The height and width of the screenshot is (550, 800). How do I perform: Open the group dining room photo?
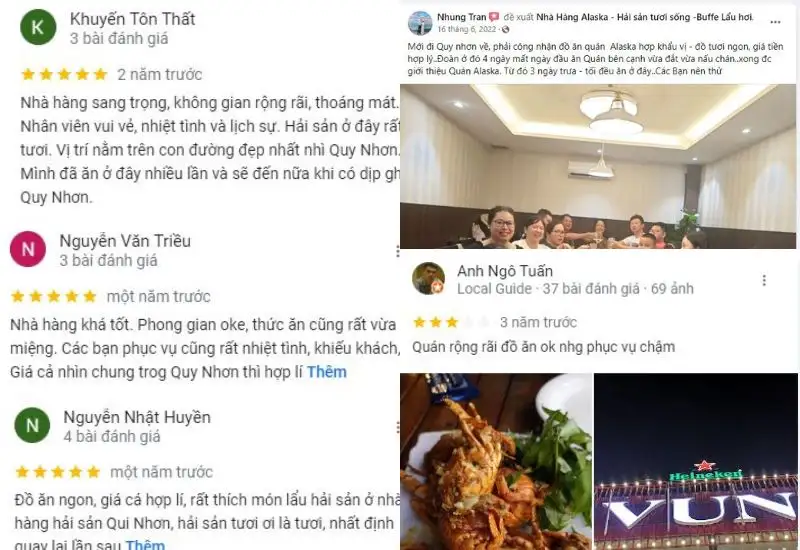point(598,166)
